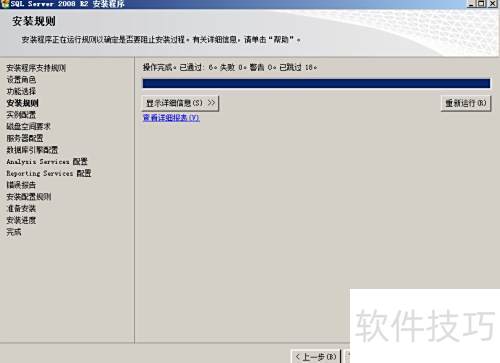Select 设置角色 step in sidebar
The width and height of the screenshot is (500, 363).
(21, 80)
